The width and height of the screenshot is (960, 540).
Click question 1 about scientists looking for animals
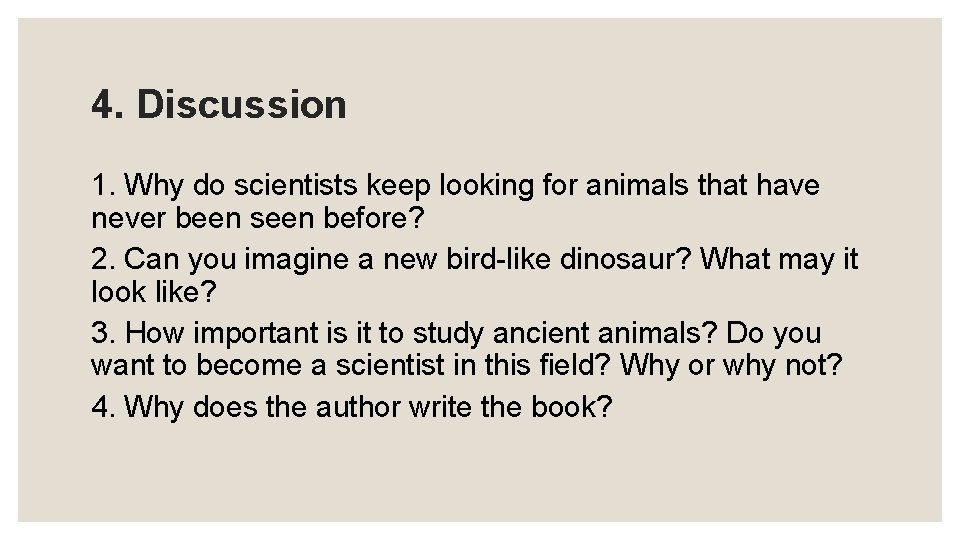point(455,185)
